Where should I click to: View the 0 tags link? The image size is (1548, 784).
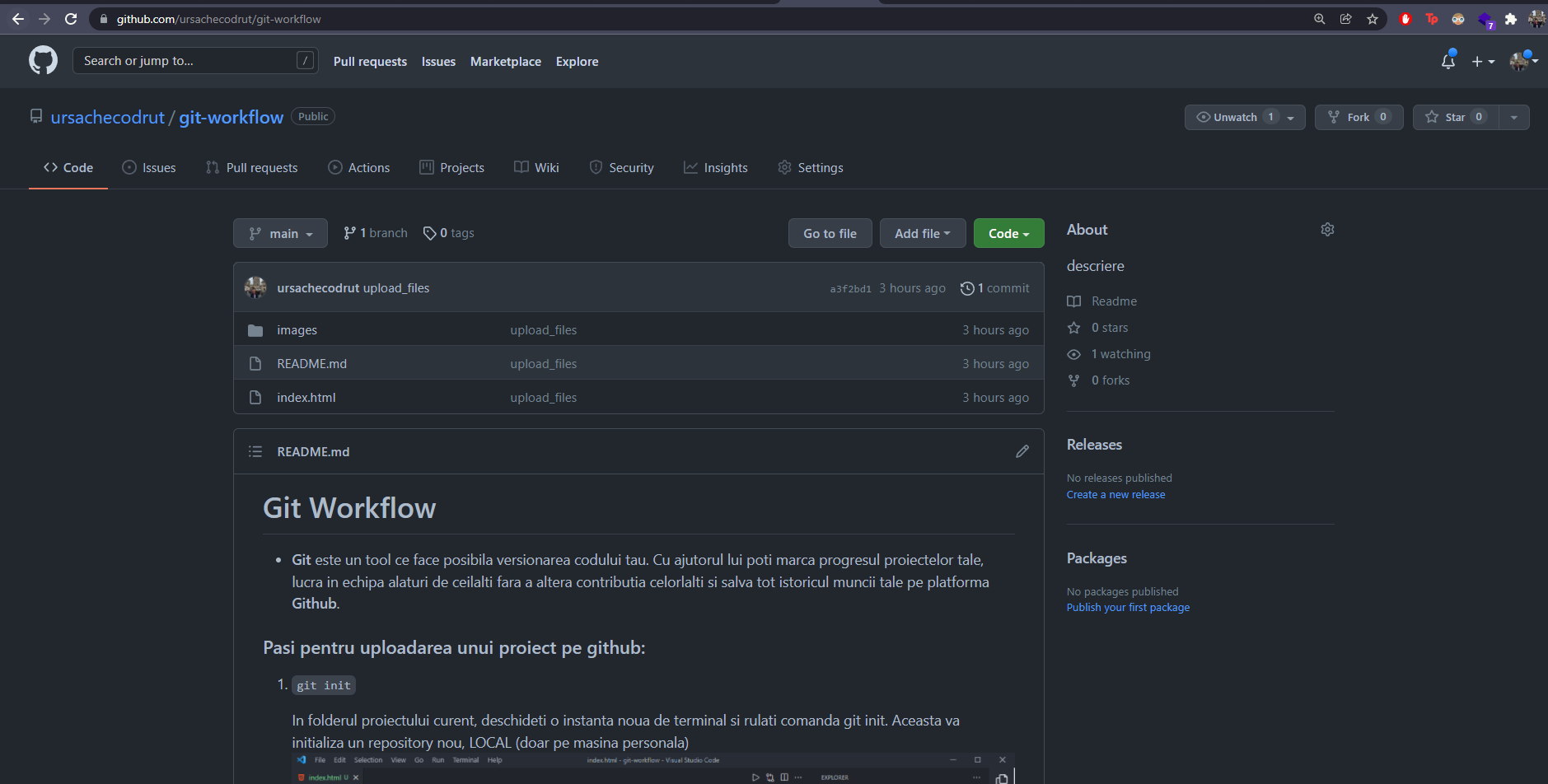click(x=449, y=233)
